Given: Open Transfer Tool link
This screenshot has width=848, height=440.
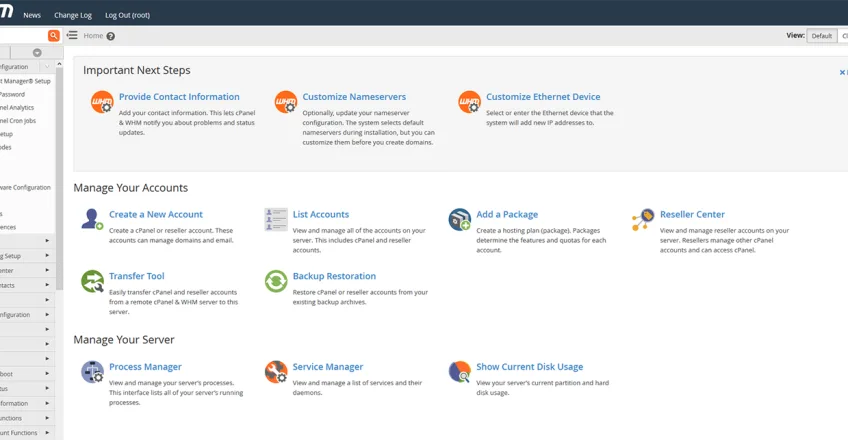Looking at the screenshot, I should pyautogui.click(x=136, y=276).
